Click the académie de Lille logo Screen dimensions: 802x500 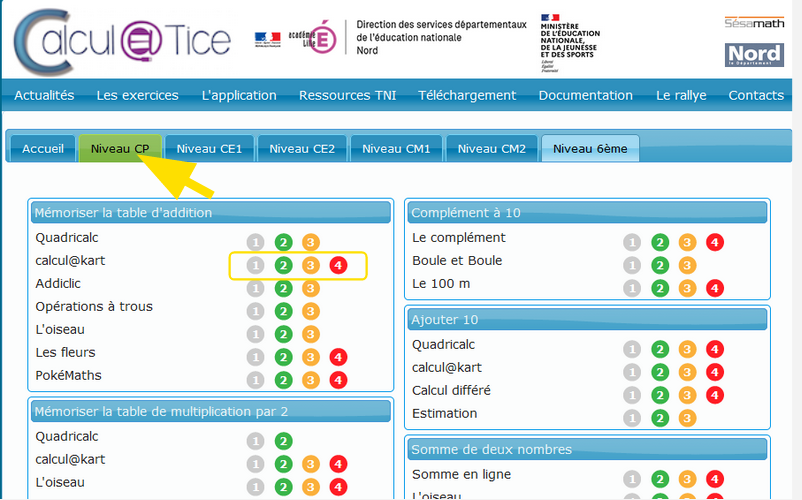tap(313, 37)
